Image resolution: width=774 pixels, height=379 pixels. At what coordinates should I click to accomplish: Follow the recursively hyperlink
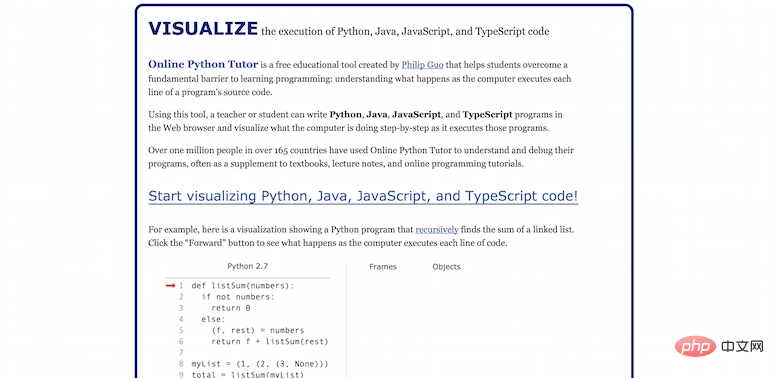click(x=437, y=229)
